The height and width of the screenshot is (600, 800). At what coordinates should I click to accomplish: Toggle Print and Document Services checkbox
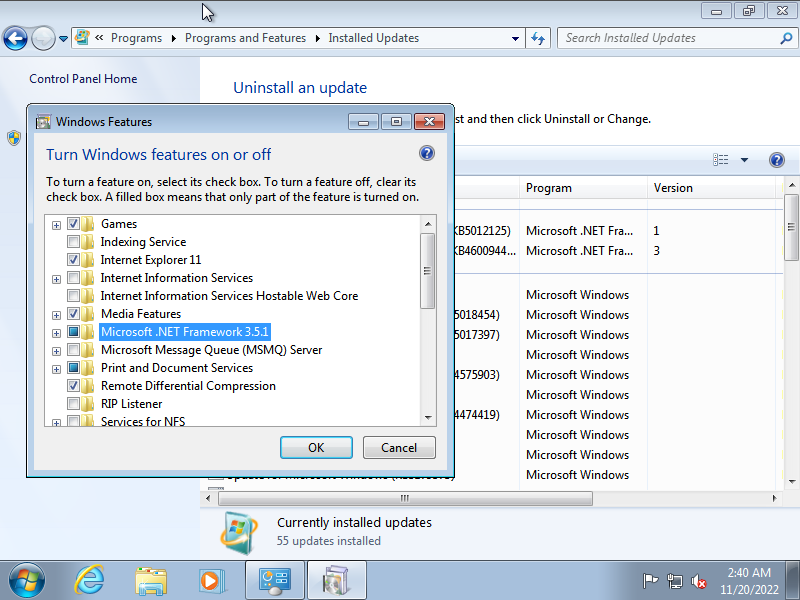[73, 367]
